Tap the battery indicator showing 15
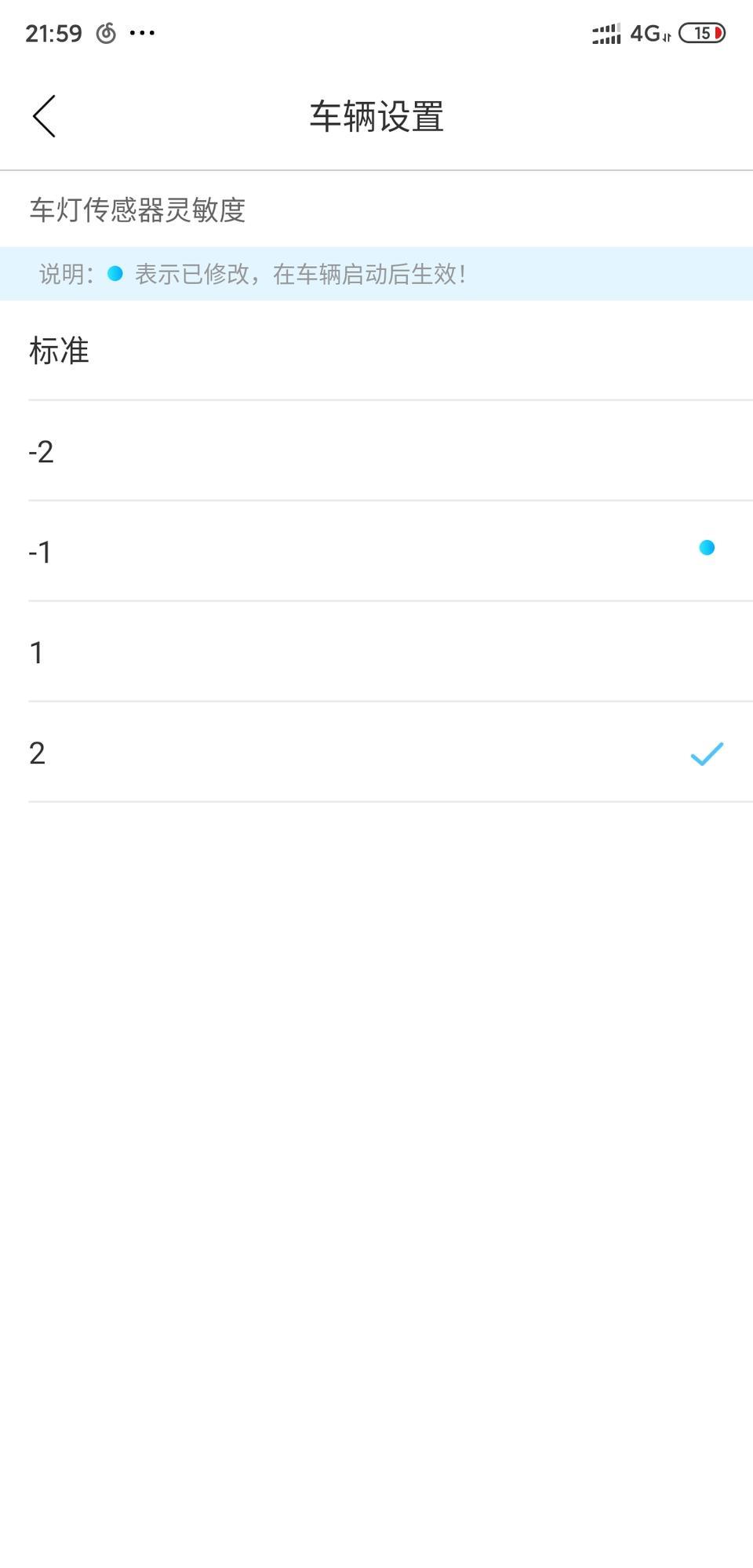The image size is (753, 1568). (702, 33)
